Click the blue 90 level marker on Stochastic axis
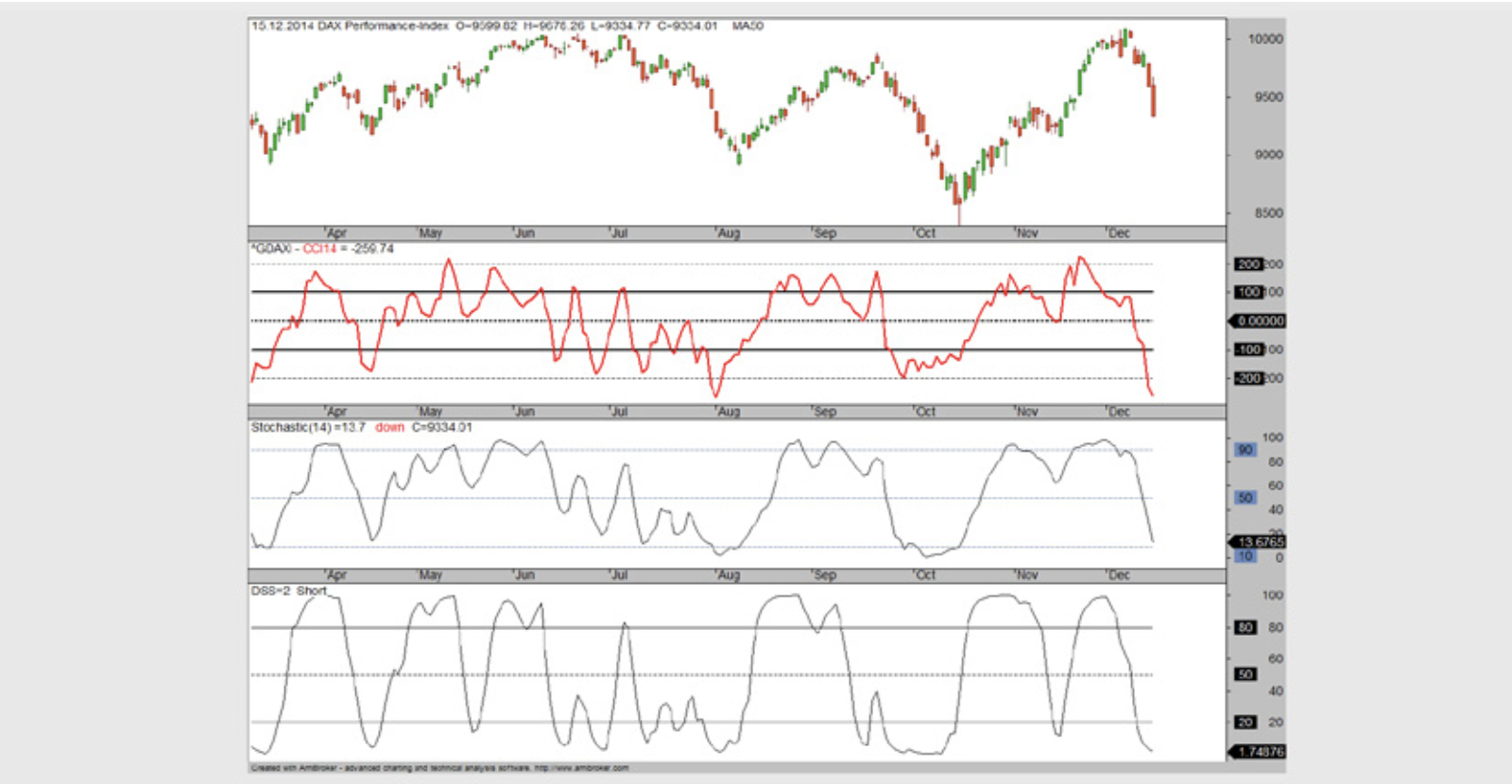Viewport: 1512px width, 784px height. 1246,450
